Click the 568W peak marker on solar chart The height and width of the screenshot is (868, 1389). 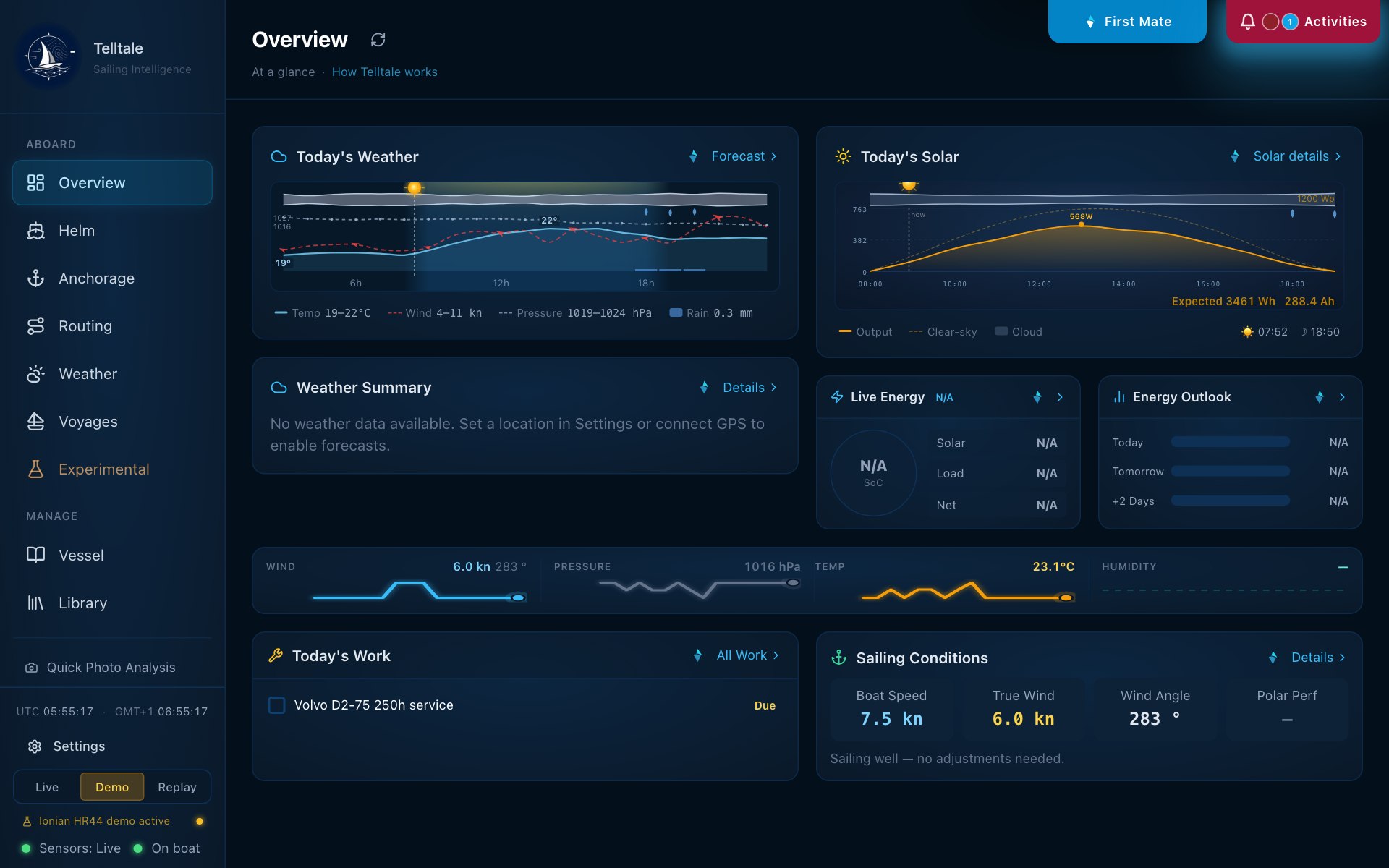[1081, 224]
